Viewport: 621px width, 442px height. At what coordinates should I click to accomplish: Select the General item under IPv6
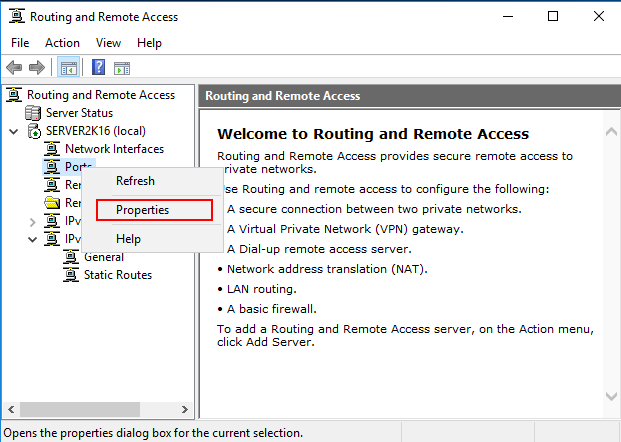click(104, 257)
